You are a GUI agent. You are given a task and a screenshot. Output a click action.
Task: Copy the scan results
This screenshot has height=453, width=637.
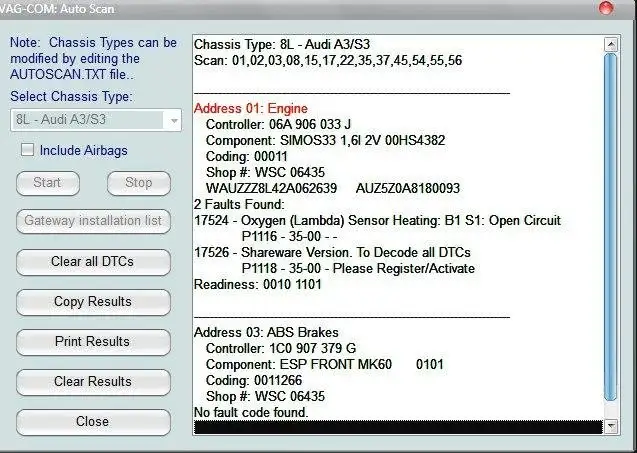point(92,302)
